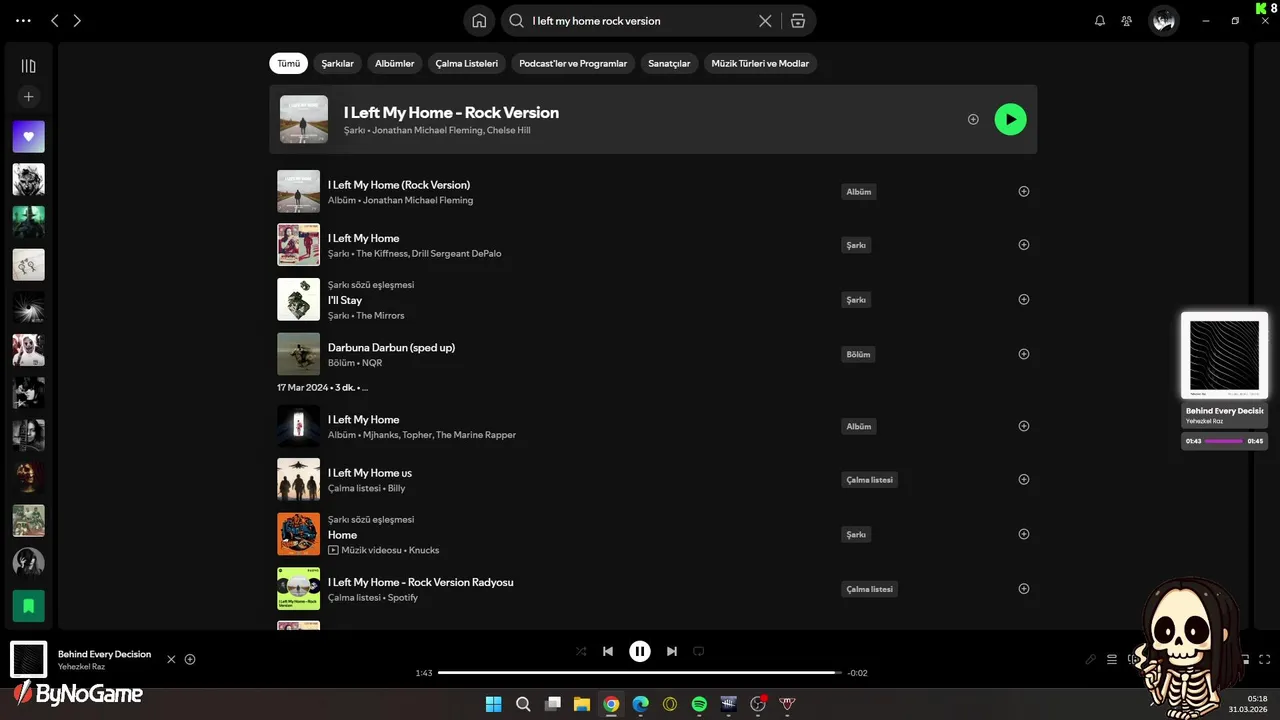Screen dimensions: 1280x720
Task: Click Darbuna Darbun (sped up) cover thumbnail
Action: click(298, 354)
